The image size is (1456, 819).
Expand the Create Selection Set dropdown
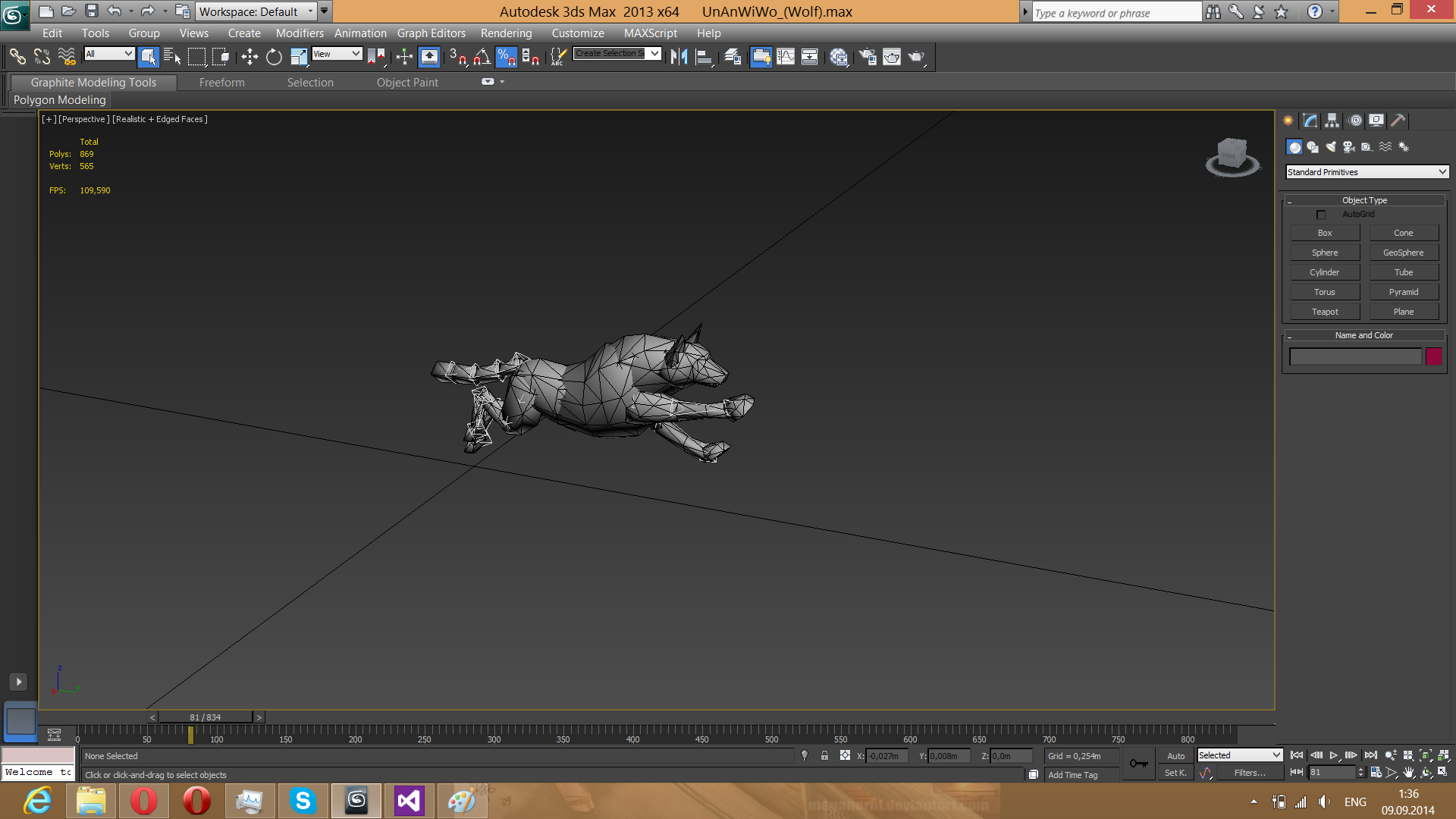click(654, 53)
